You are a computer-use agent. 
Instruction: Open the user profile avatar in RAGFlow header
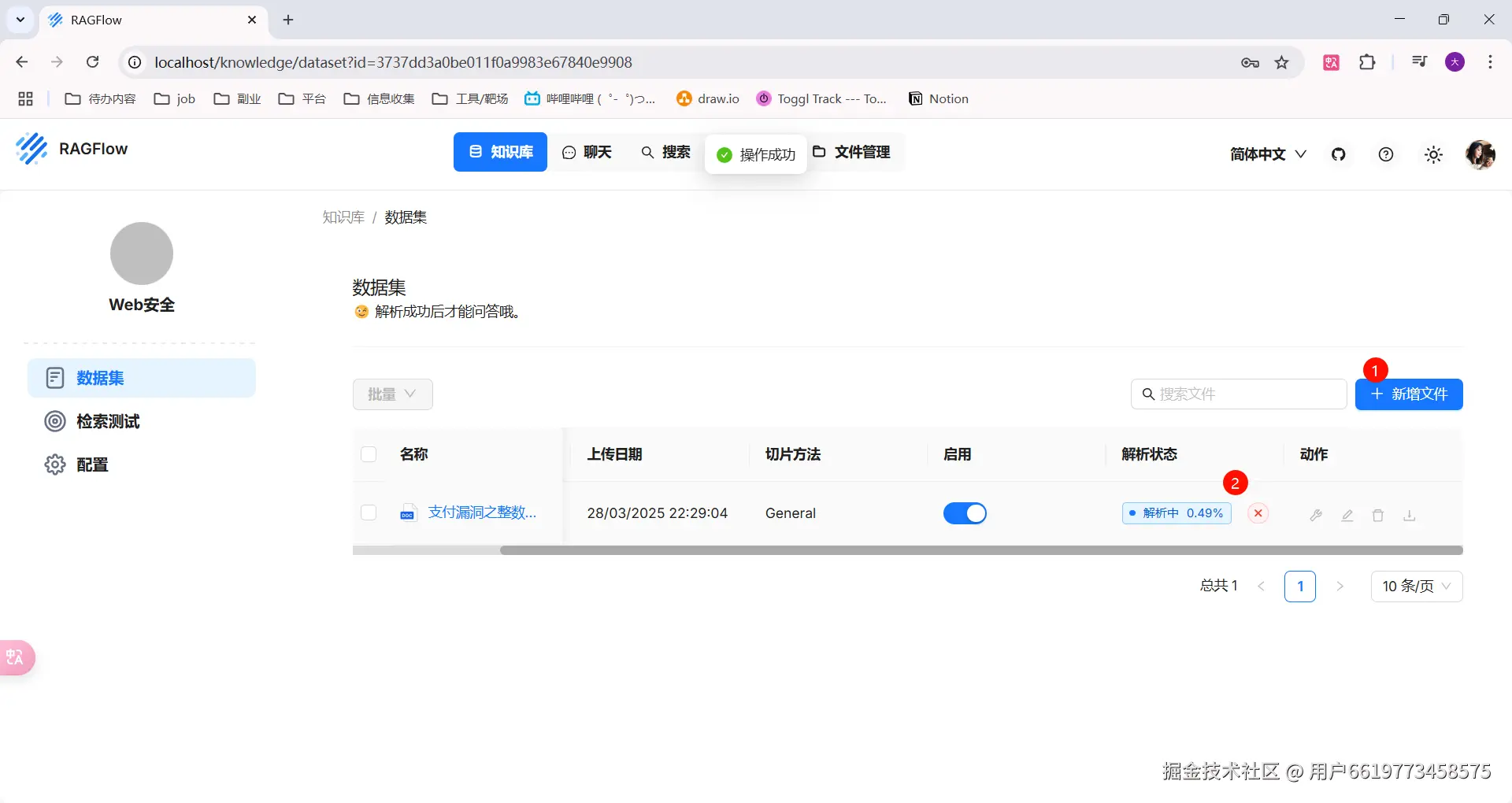[1480, 154]
